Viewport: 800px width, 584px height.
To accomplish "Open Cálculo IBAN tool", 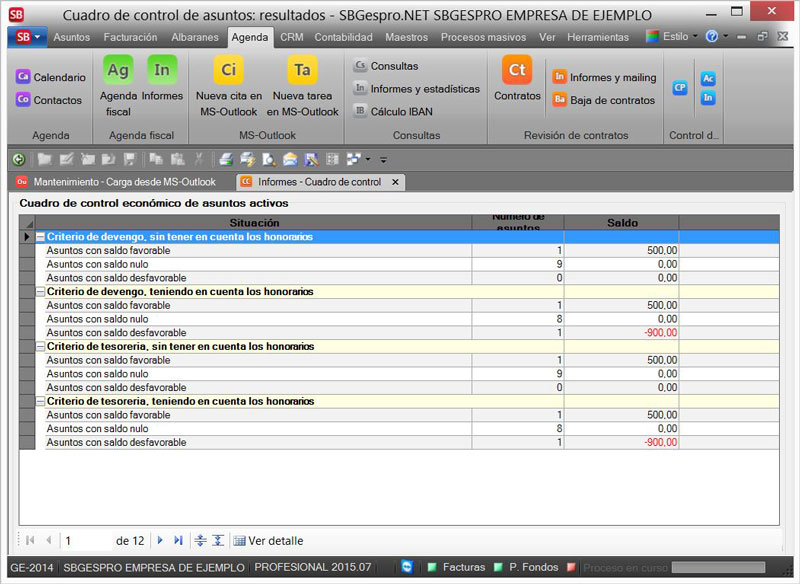I will [392, 111].
